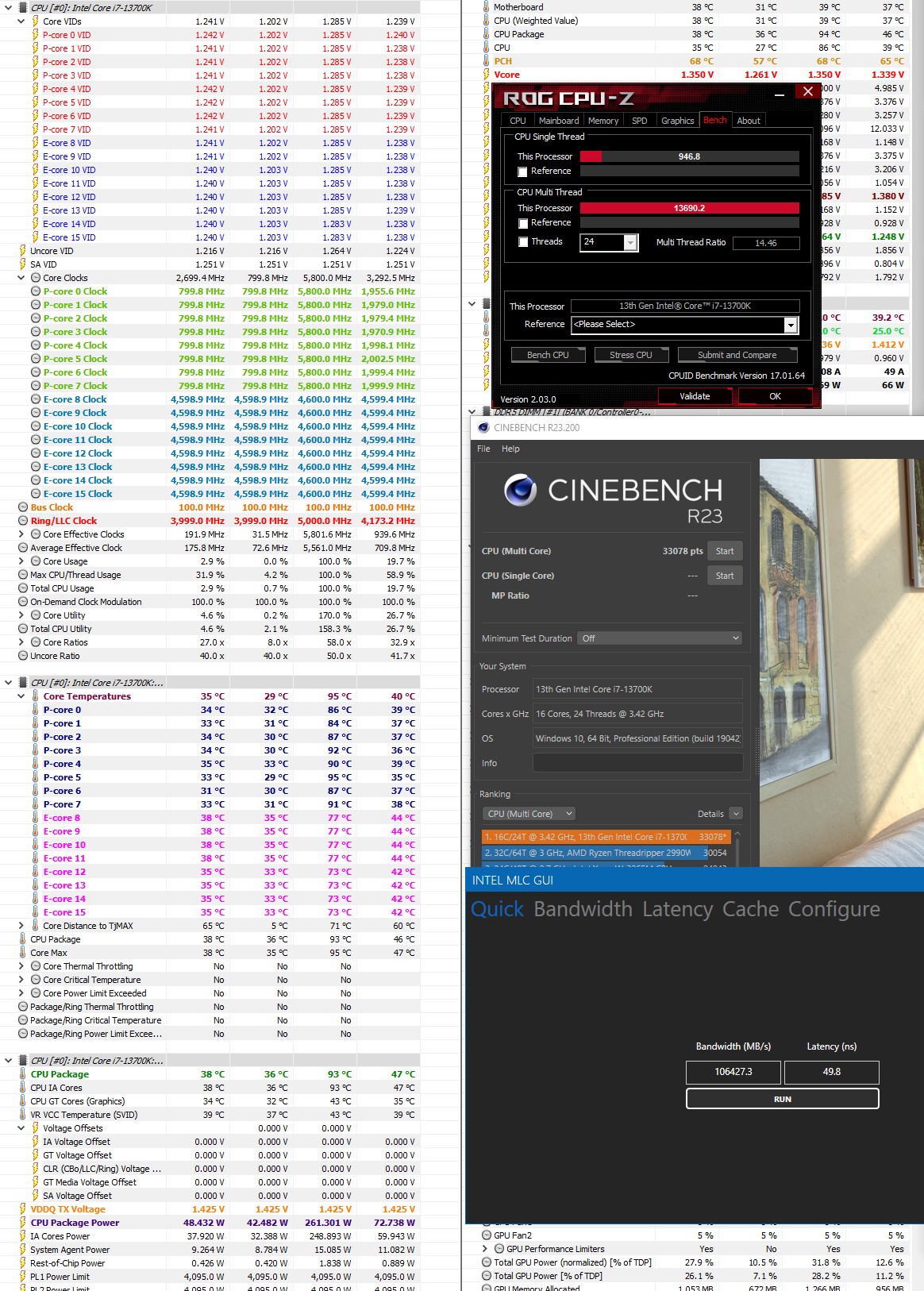Click the P-core 0 VID voltage icon
This screenshot has height=1291, width=924.
36,35
